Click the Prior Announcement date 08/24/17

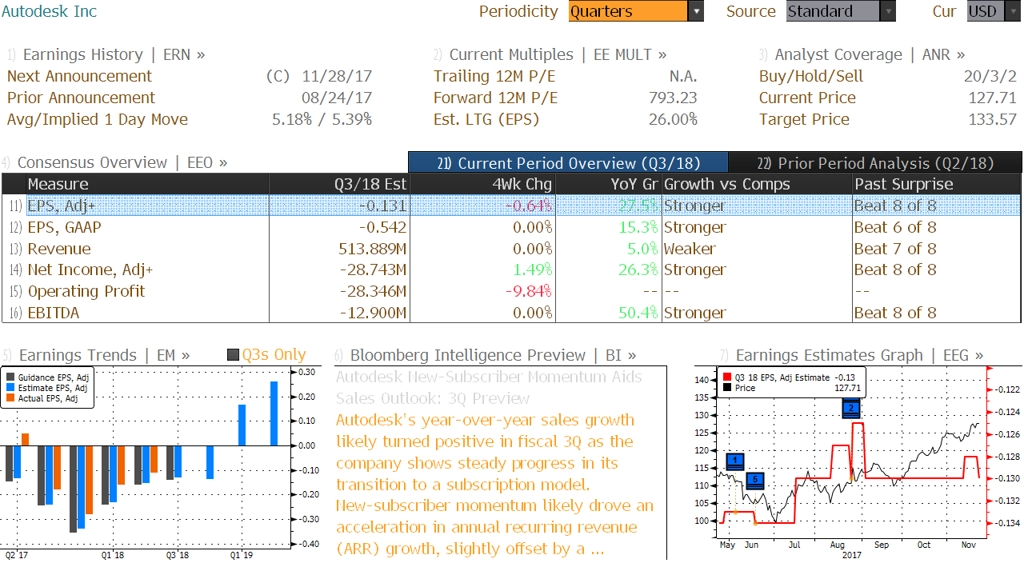336,98
